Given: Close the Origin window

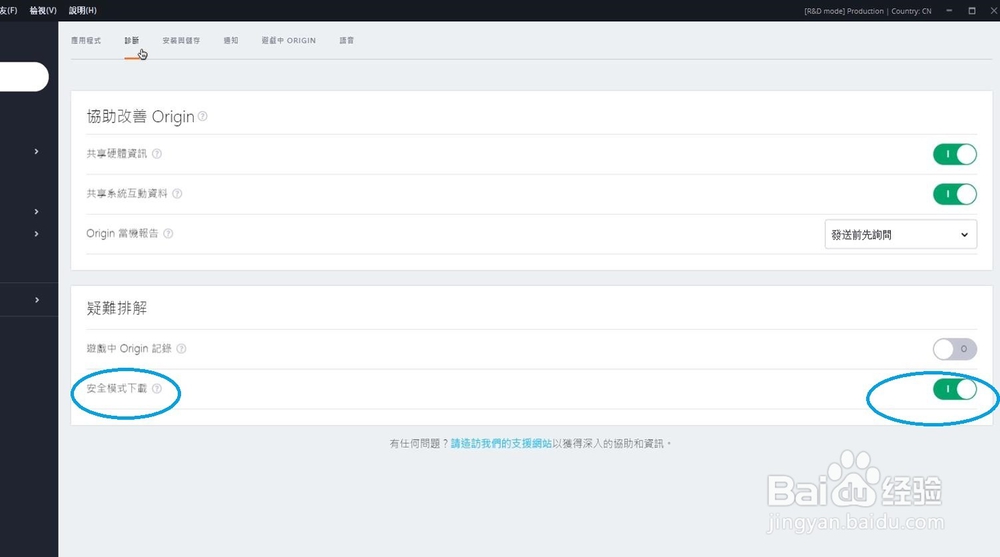Looking at the screenshot, I should pyautogui.click(x=994, y=10).
